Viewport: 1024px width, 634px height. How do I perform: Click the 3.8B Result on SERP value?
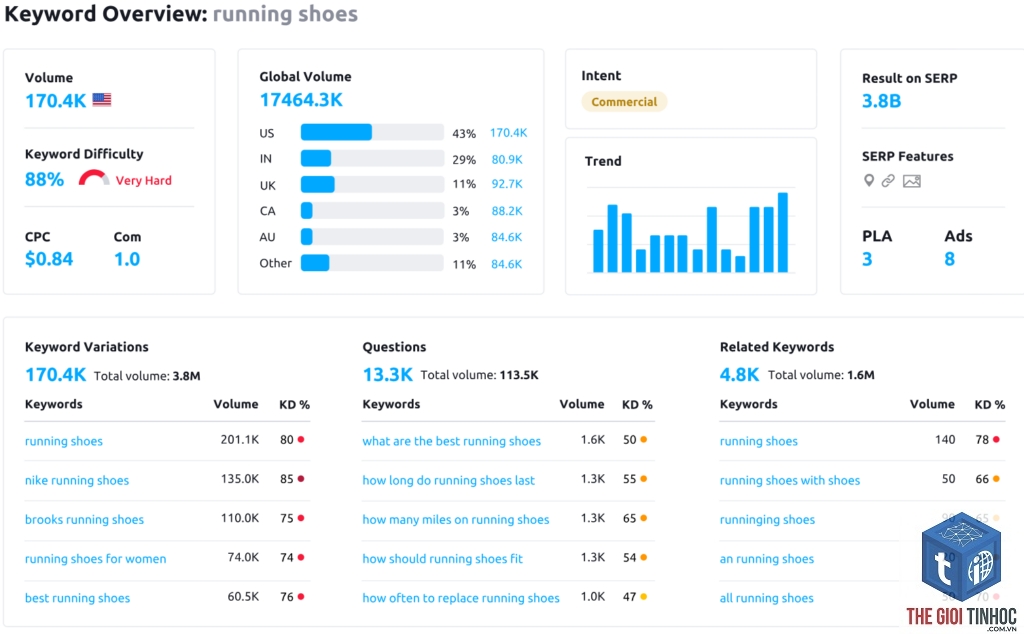(x=882, y=101)
